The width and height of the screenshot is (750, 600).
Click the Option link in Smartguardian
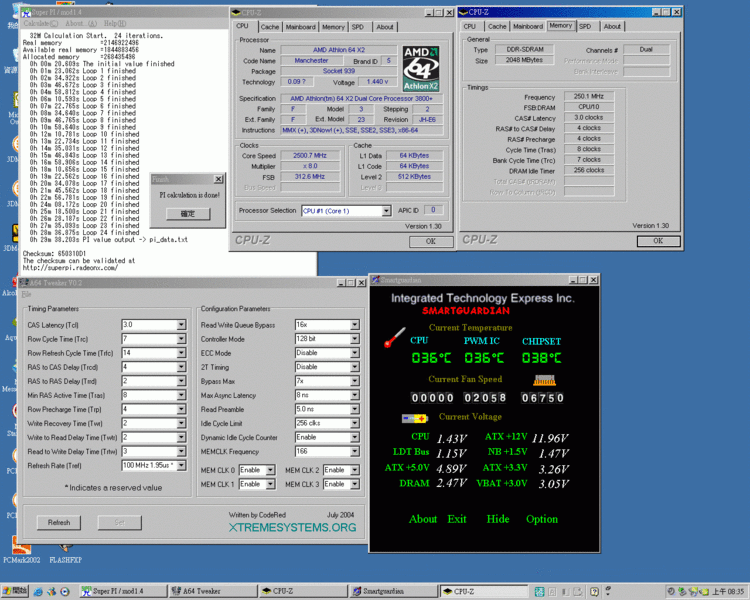[542, 519]
